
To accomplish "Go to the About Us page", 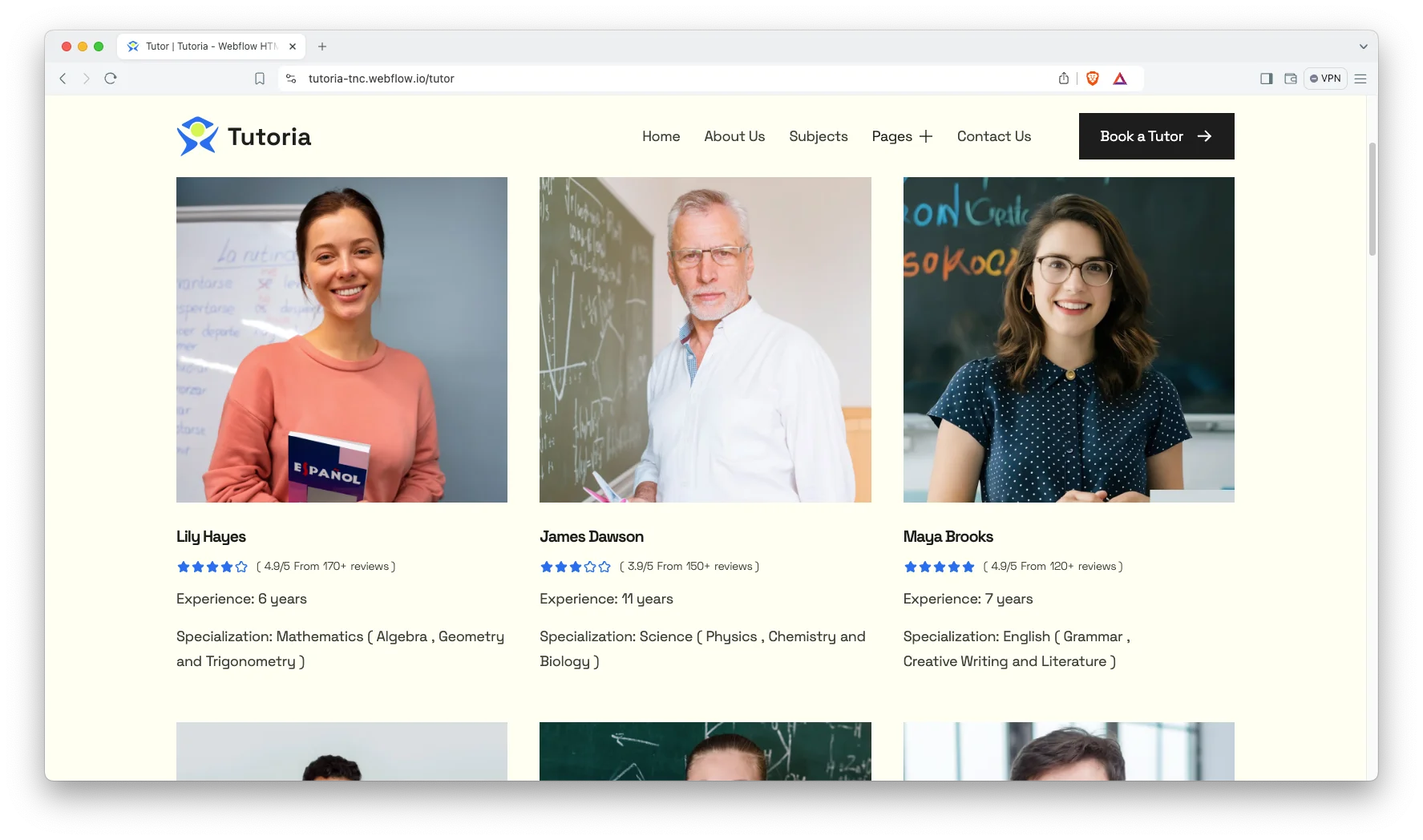I will tap(734, 136).
